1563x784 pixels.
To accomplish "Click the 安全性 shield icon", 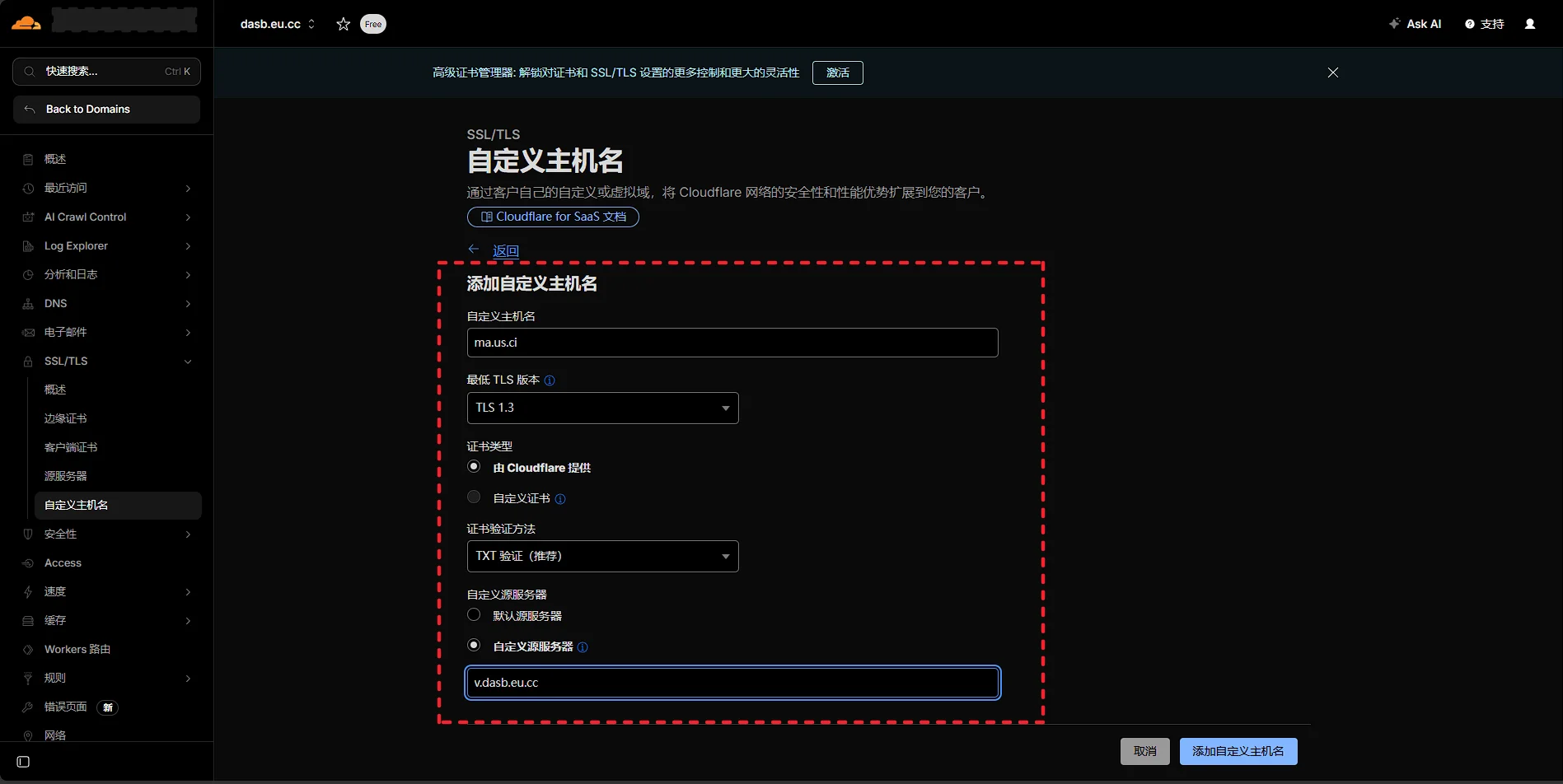I will 28,534.
